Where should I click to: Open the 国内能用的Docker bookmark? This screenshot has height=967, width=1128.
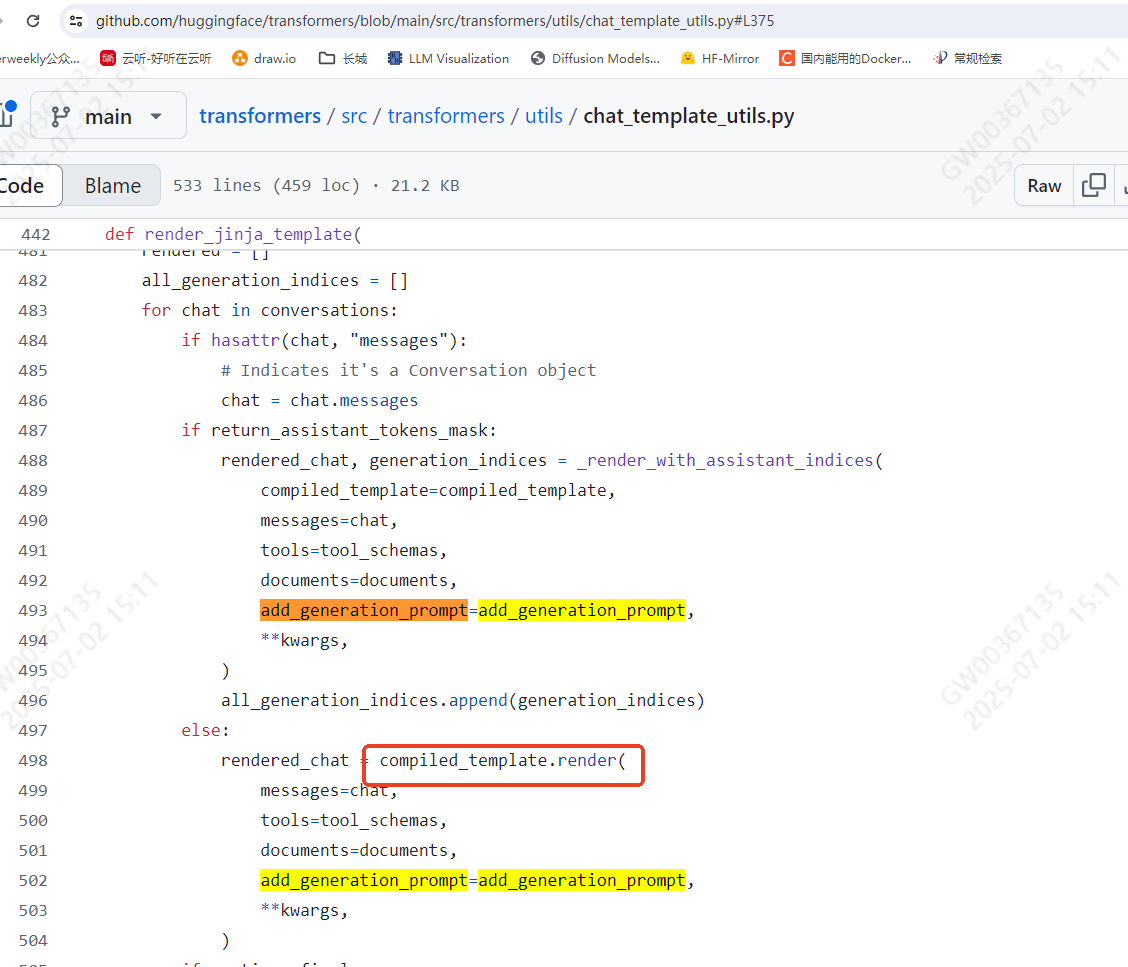(845, 58)
